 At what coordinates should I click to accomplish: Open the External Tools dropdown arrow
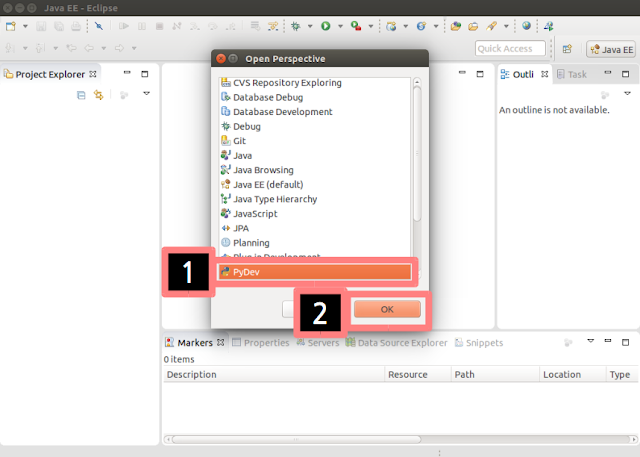click(x=371, y=27)
